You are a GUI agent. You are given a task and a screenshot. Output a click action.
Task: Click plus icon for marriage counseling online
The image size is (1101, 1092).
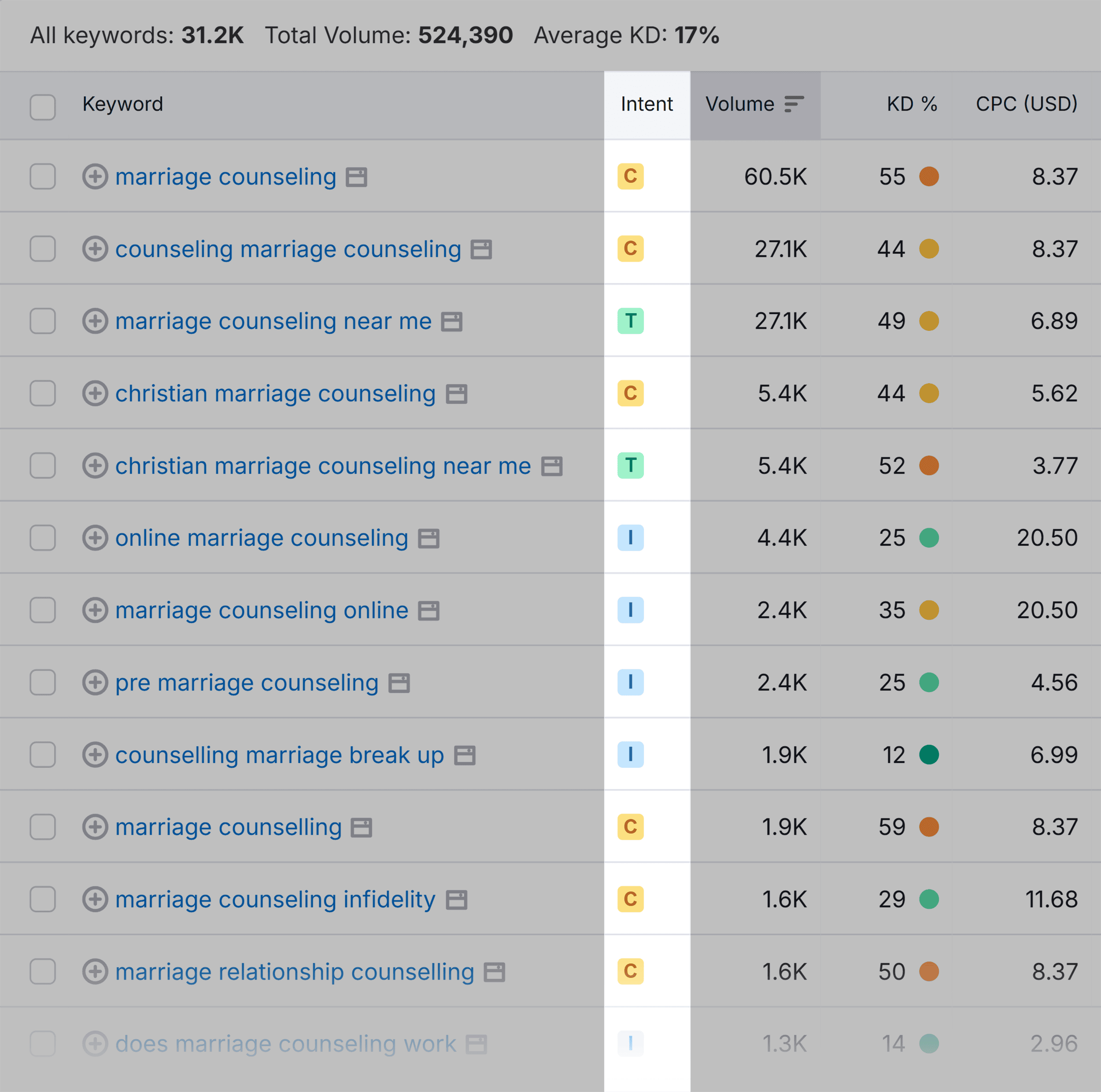tap(95, 610)
